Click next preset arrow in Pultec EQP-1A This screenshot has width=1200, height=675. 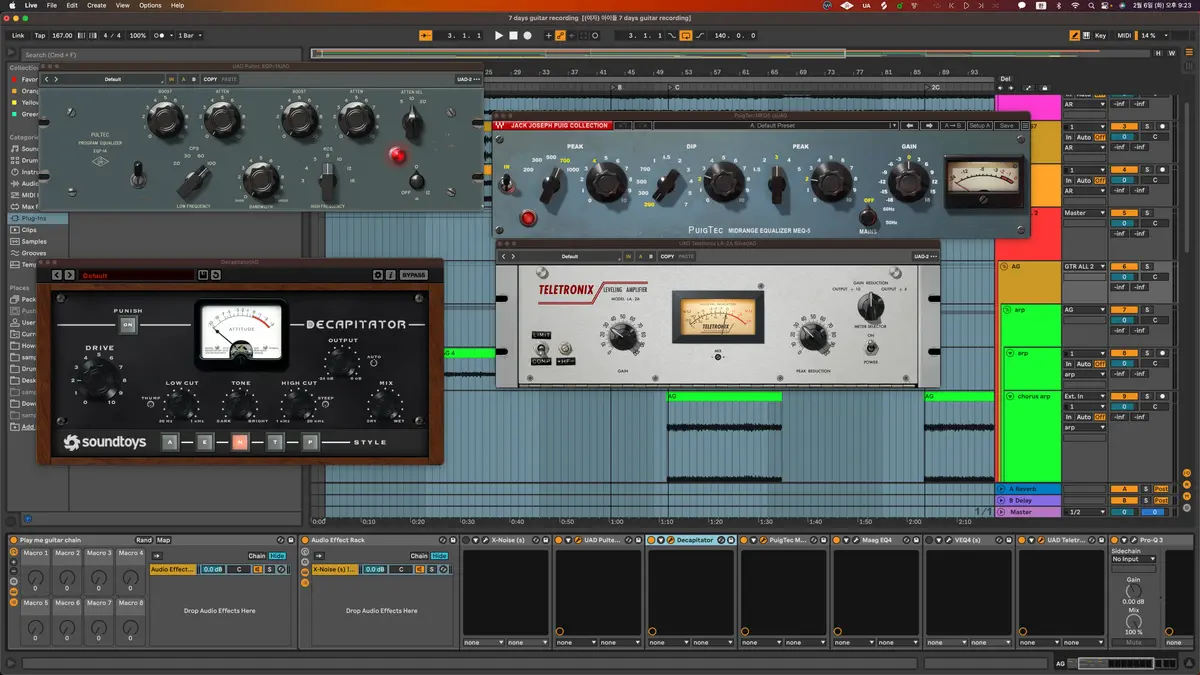point(56,79)
